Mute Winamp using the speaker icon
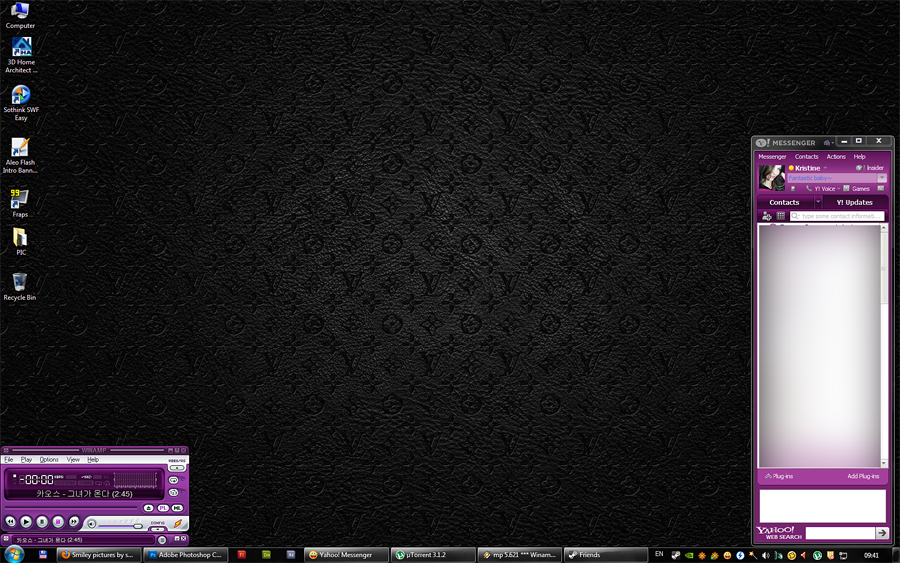Viewport: 900px width, 563px height. 91,523
